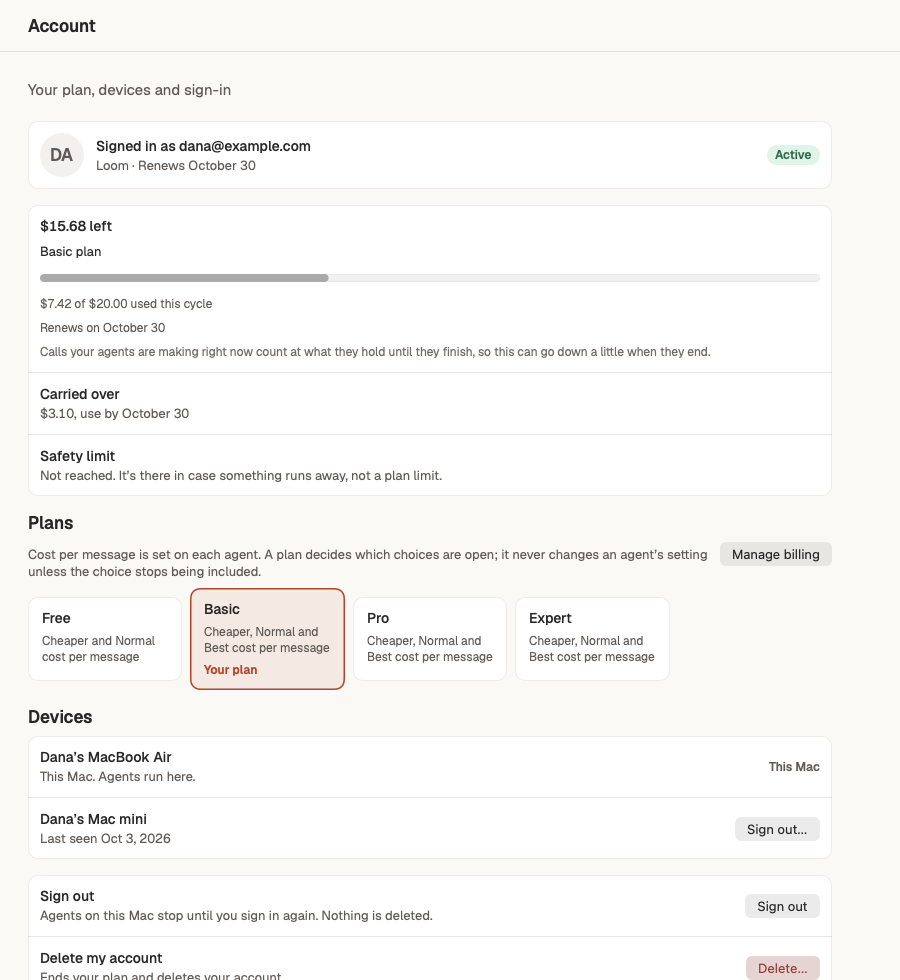This screenshot has height=980, width=900.
Task: Click the 'Basic plan' label
Action: pyautogui.click(x=71, y=252)
